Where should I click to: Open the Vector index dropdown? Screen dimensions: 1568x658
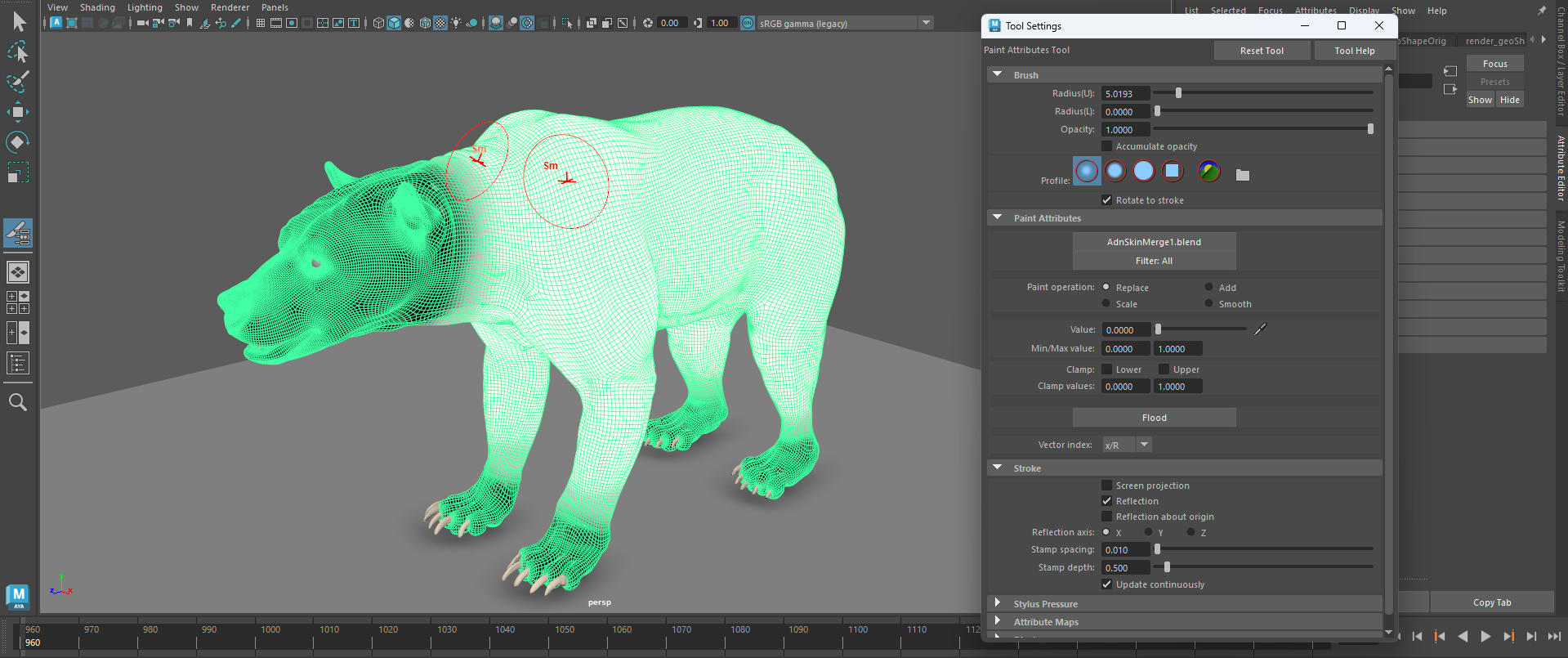click(1144, 445)
